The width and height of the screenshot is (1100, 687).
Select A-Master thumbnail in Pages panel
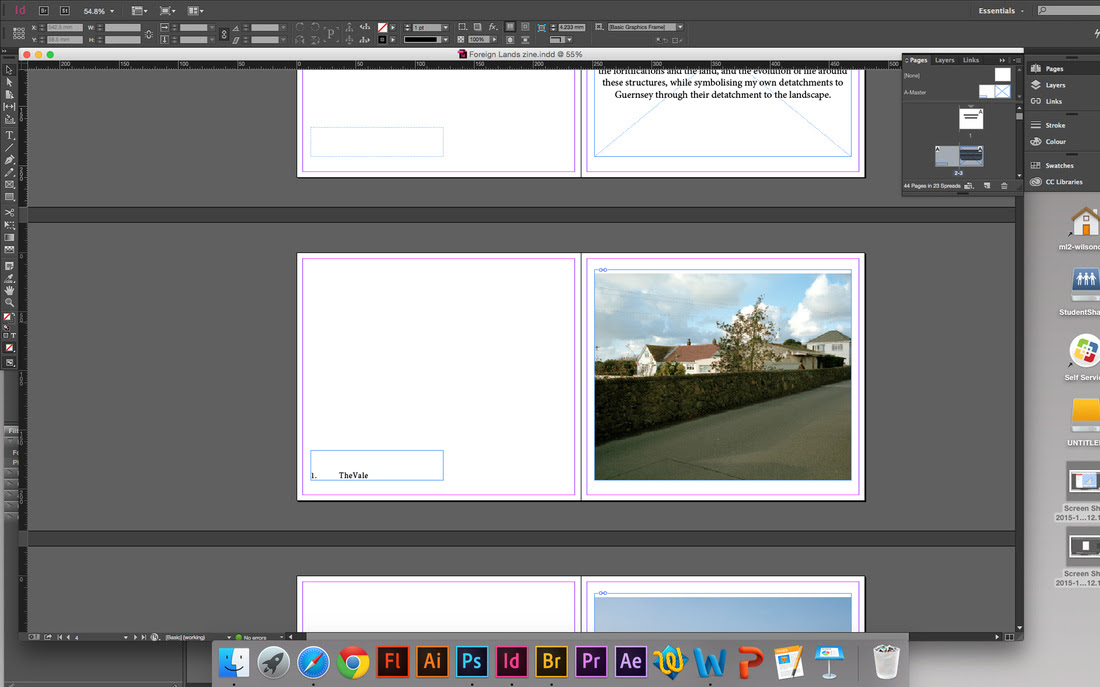tap(995, 92)
